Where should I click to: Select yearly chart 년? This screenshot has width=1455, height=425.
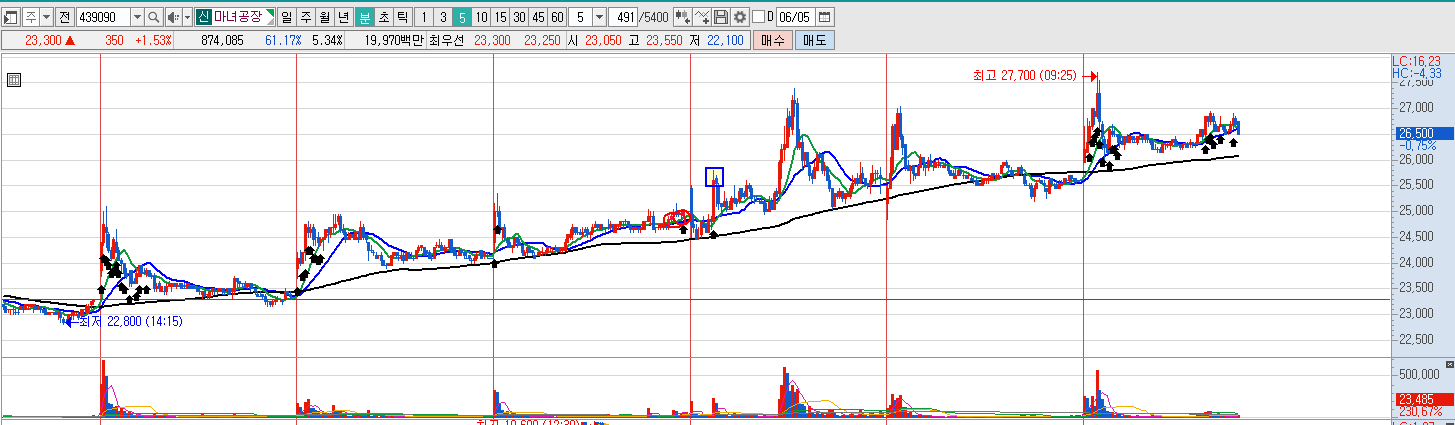click(x=344, y=17)
